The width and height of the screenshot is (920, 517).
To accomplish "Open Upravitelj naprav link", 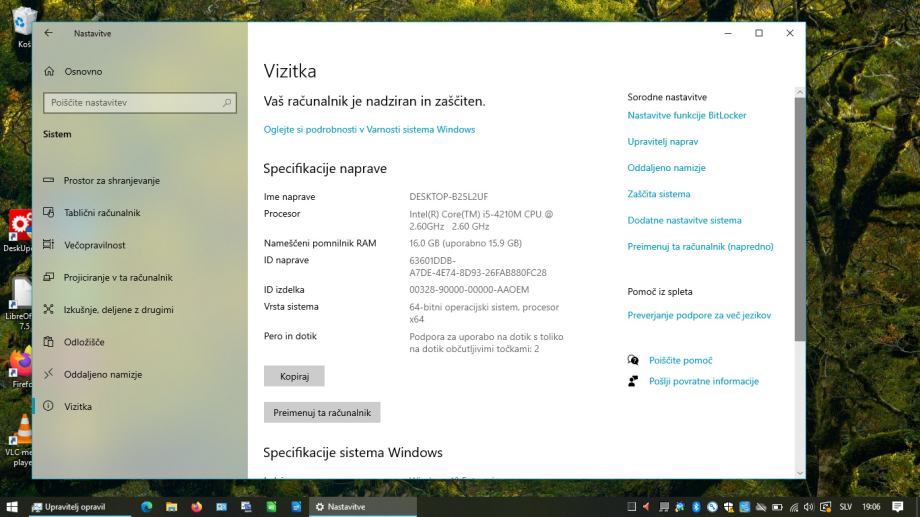I will (662, 142).
